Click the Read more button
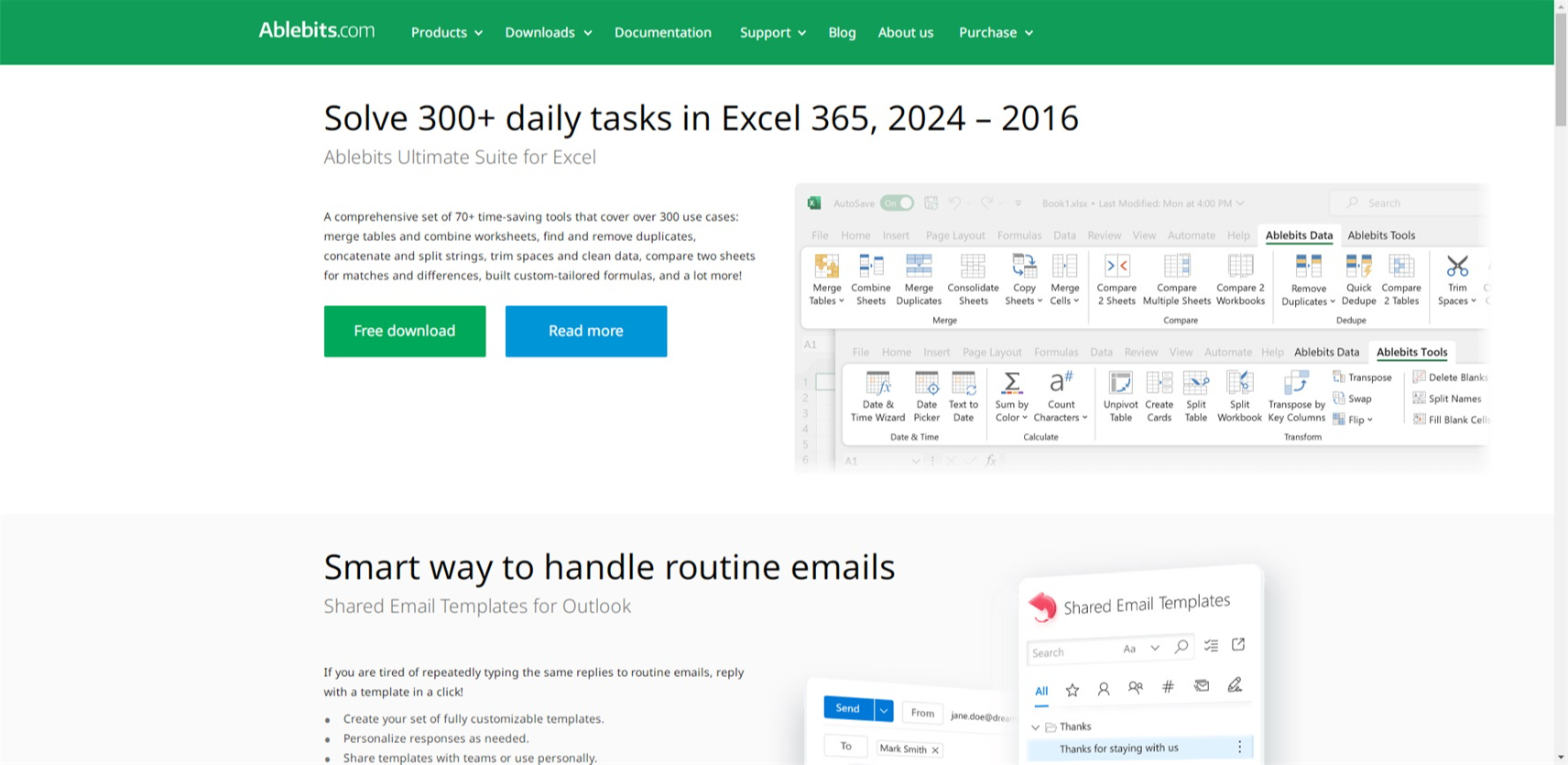The width and height of the screenshot is (1568, 765). point(585,331)
